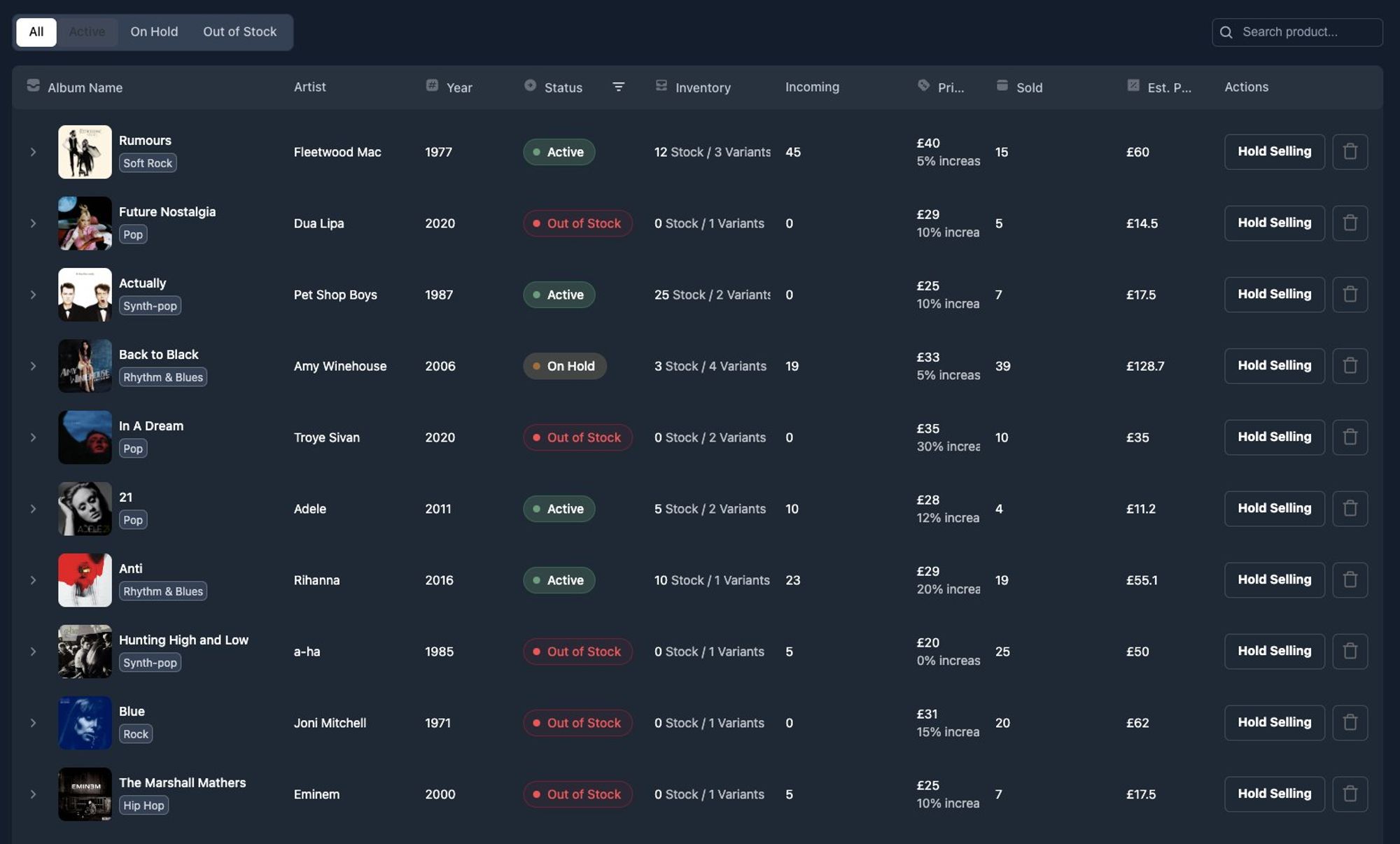Click On Hold status badge
This screenshot has width=1400, height=844.
[565, 366]
